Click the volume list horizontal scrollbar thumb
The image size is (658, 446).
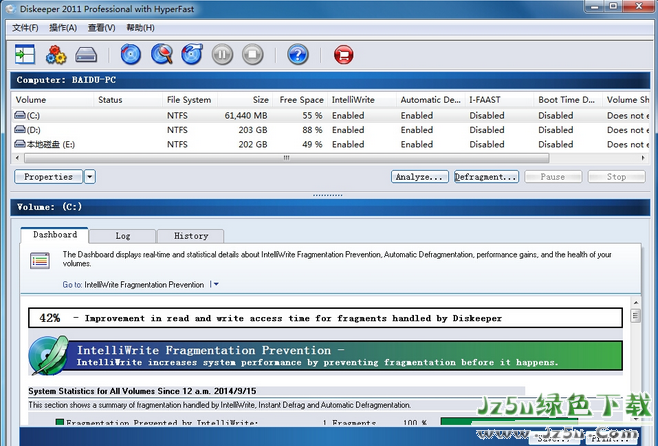pyautogui.click(x=287, y=158)
